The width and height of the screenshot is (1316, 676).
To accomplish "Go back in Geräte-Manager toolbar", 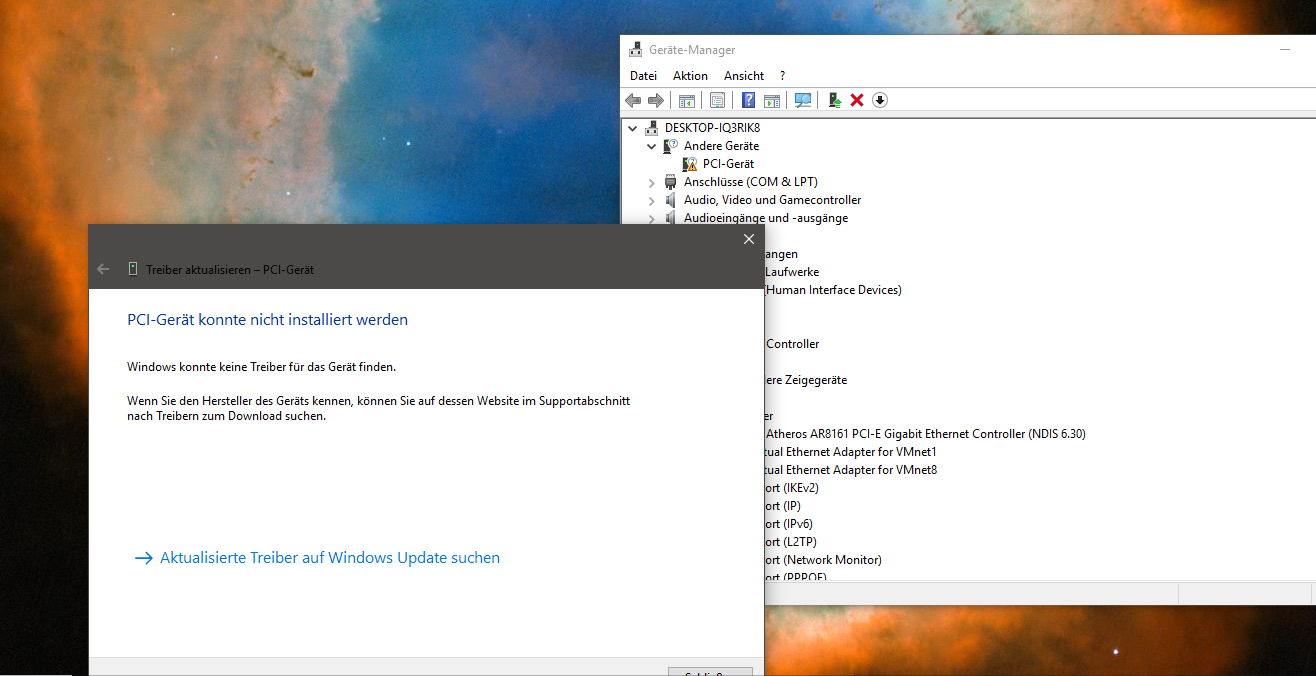I will click(x=632, y=100).
